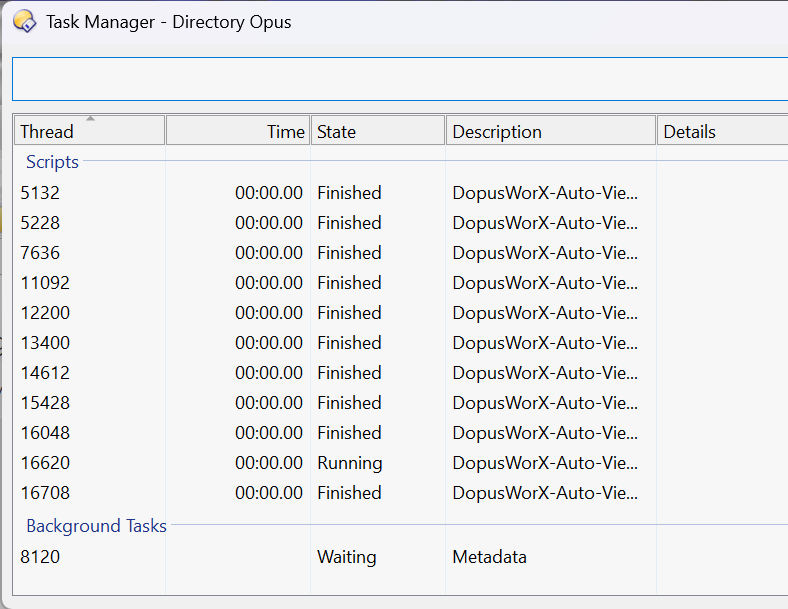Select thread 5132 row

tap(401, 193)
